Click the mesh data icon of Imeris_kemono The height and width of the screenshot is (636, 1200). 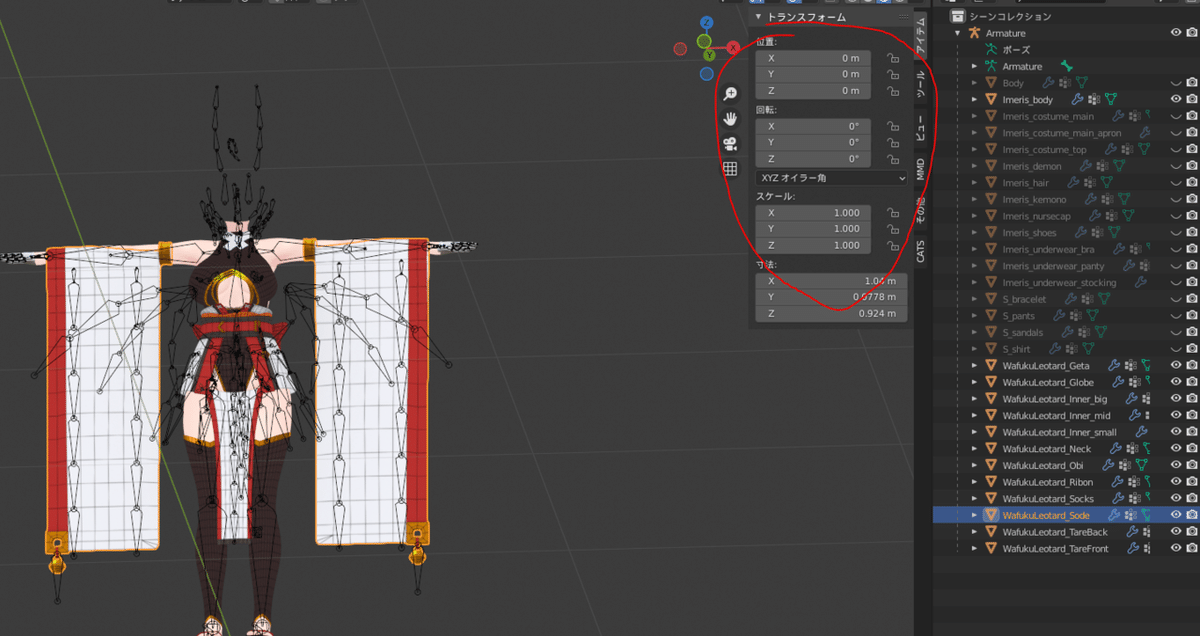(1122, 200)
